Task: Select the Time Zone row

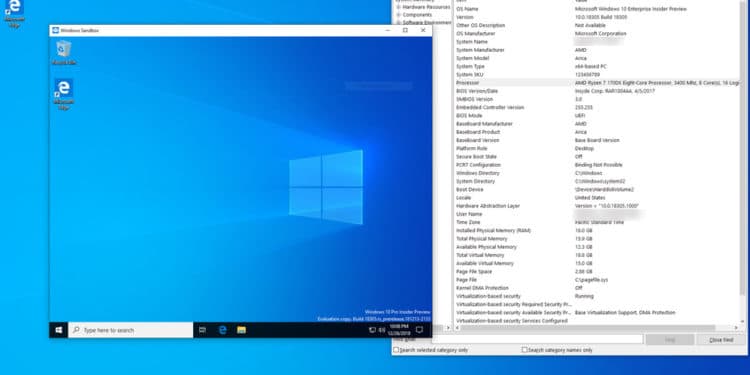Action: (x=597, y=222)
